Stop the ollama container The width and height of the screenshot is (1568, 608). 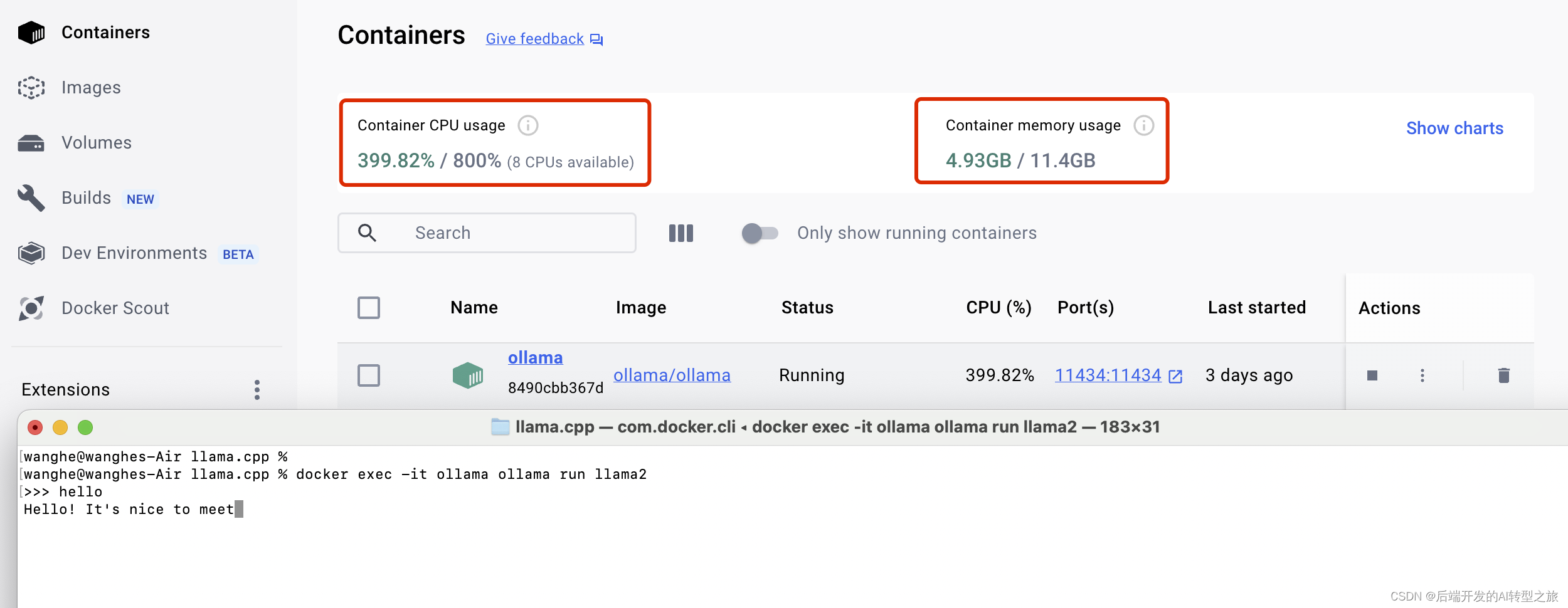[1372, 375]
